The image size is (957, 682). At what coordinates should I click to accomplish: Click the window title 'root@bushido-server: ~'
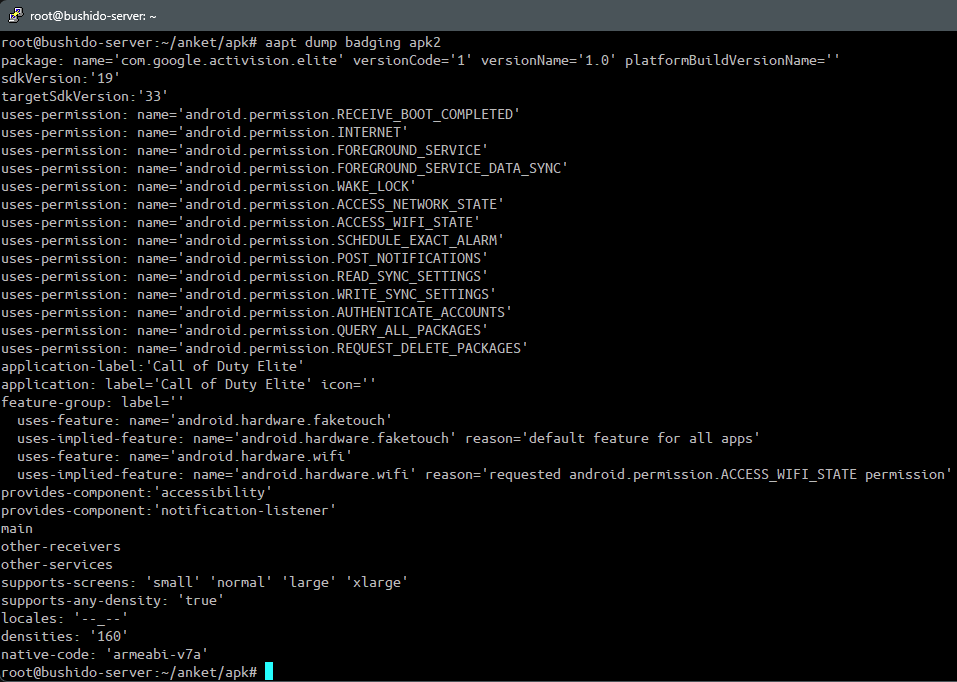coord(93,16)
